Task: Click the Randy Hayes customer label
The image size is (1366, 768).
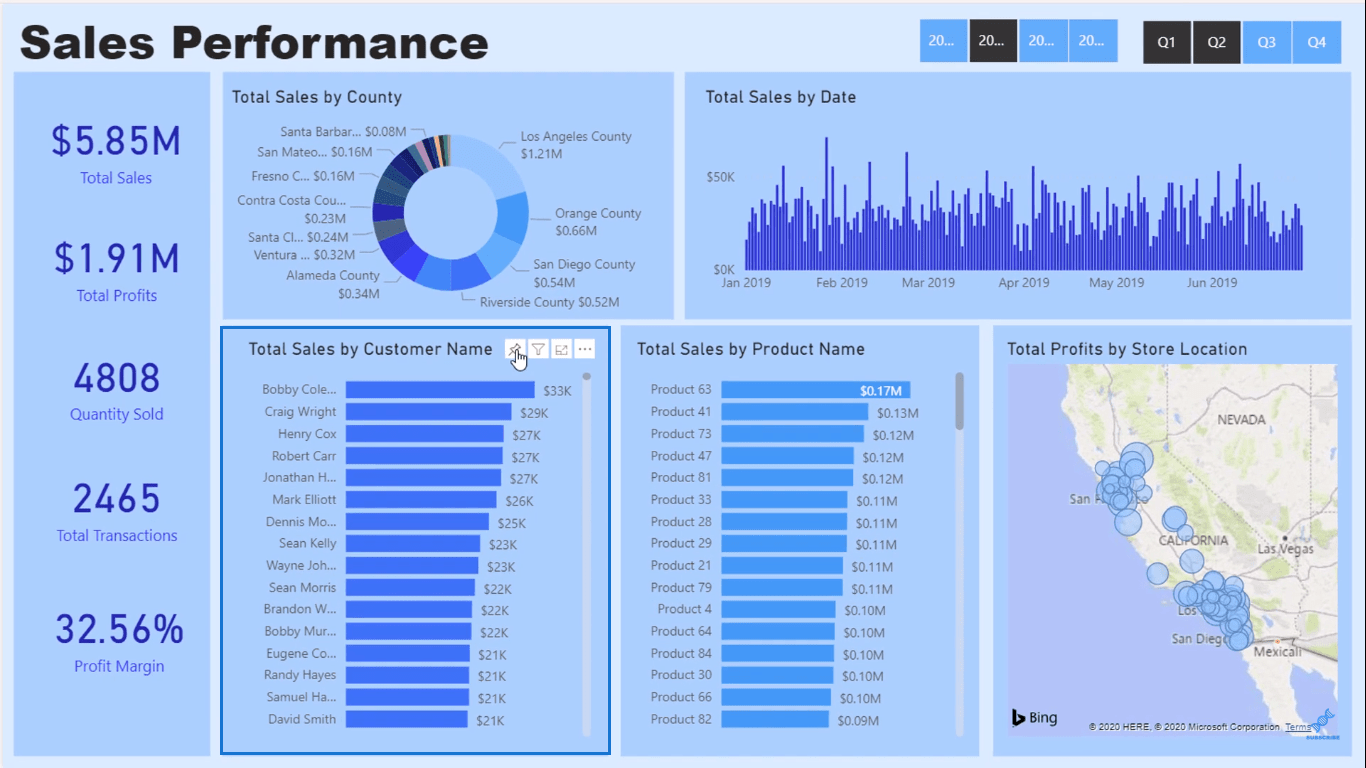Action: click(300, 676)
